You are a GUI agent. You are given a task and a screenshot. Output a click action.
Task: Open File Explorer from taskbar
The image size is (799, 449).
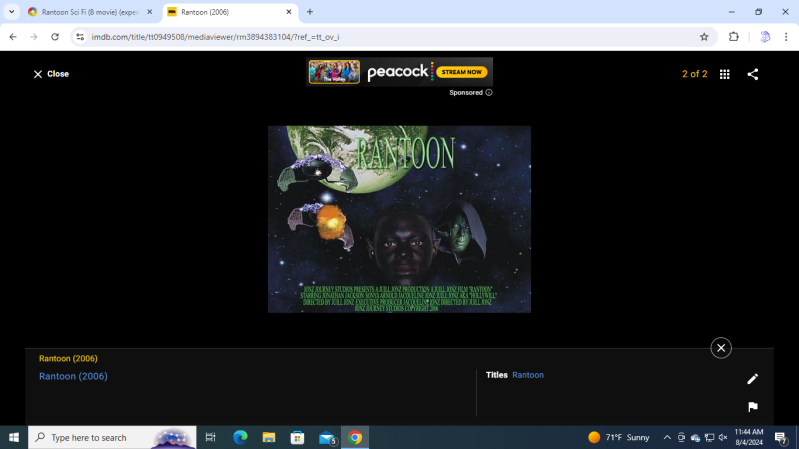click(x=269, y=437)
